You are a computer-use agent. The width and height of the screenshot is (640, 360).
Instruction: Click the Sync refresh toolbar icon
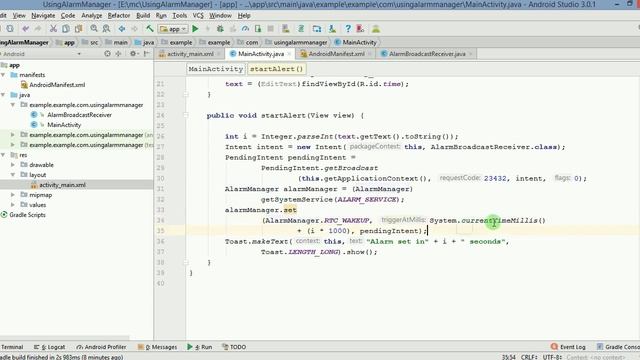coord(10,29)
